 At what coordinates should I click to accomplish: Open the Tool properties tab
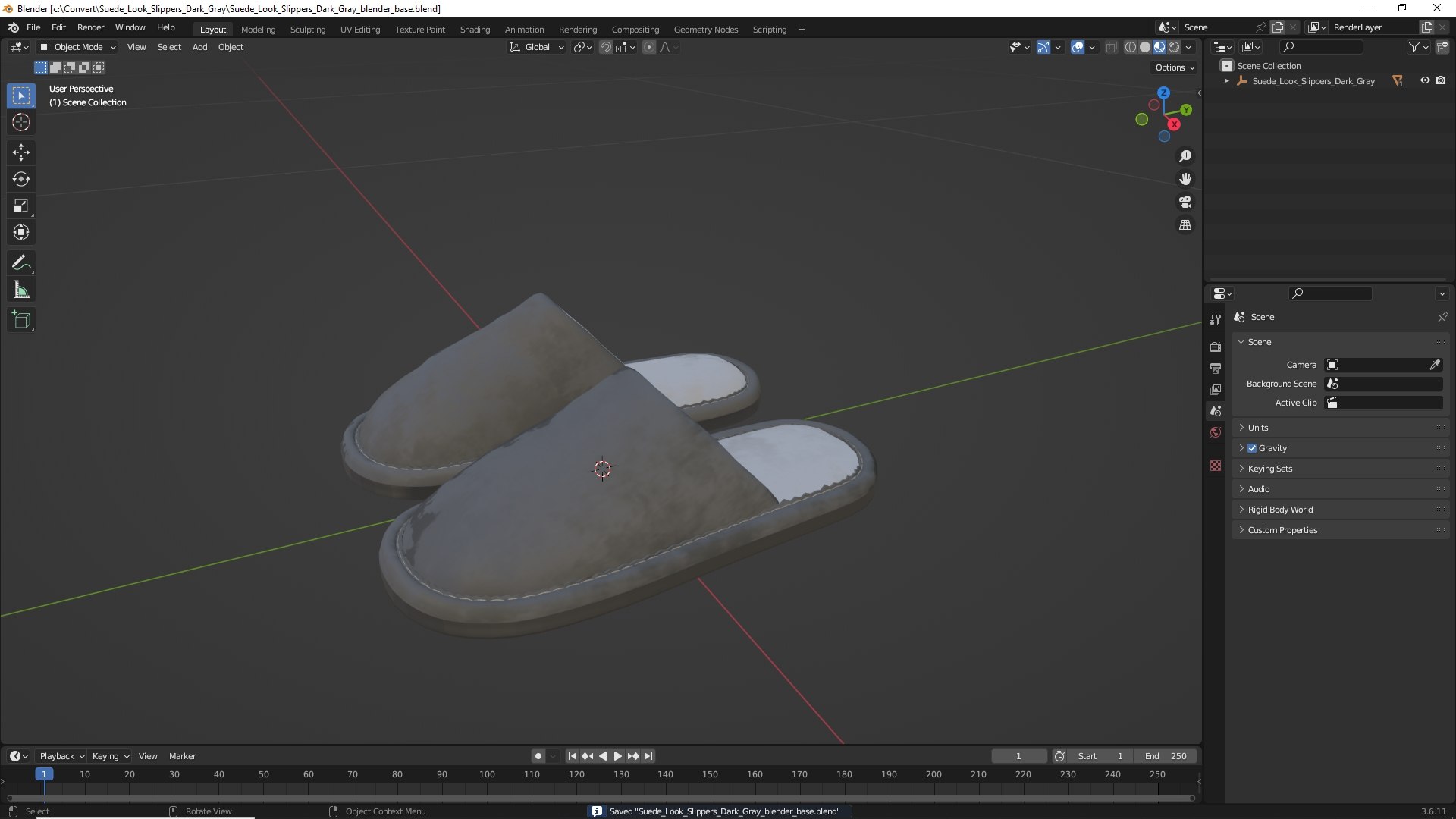pos(1216,320)
